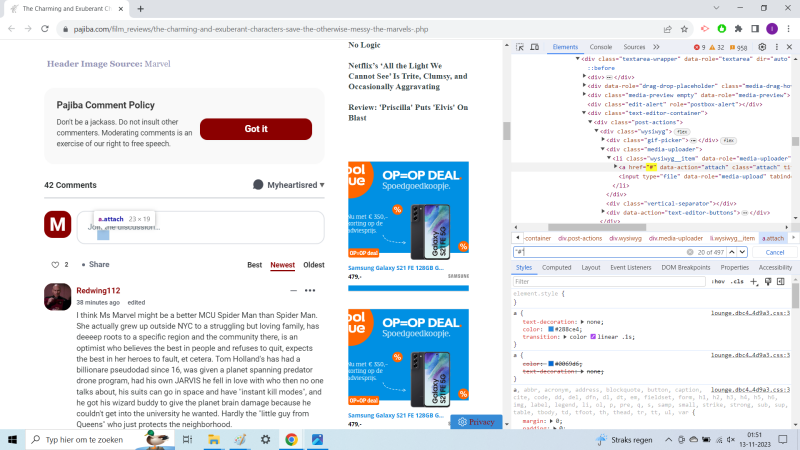Screen dimensions: 800x450
Task: Switch to the Console tab
Action: coord(601,47)
